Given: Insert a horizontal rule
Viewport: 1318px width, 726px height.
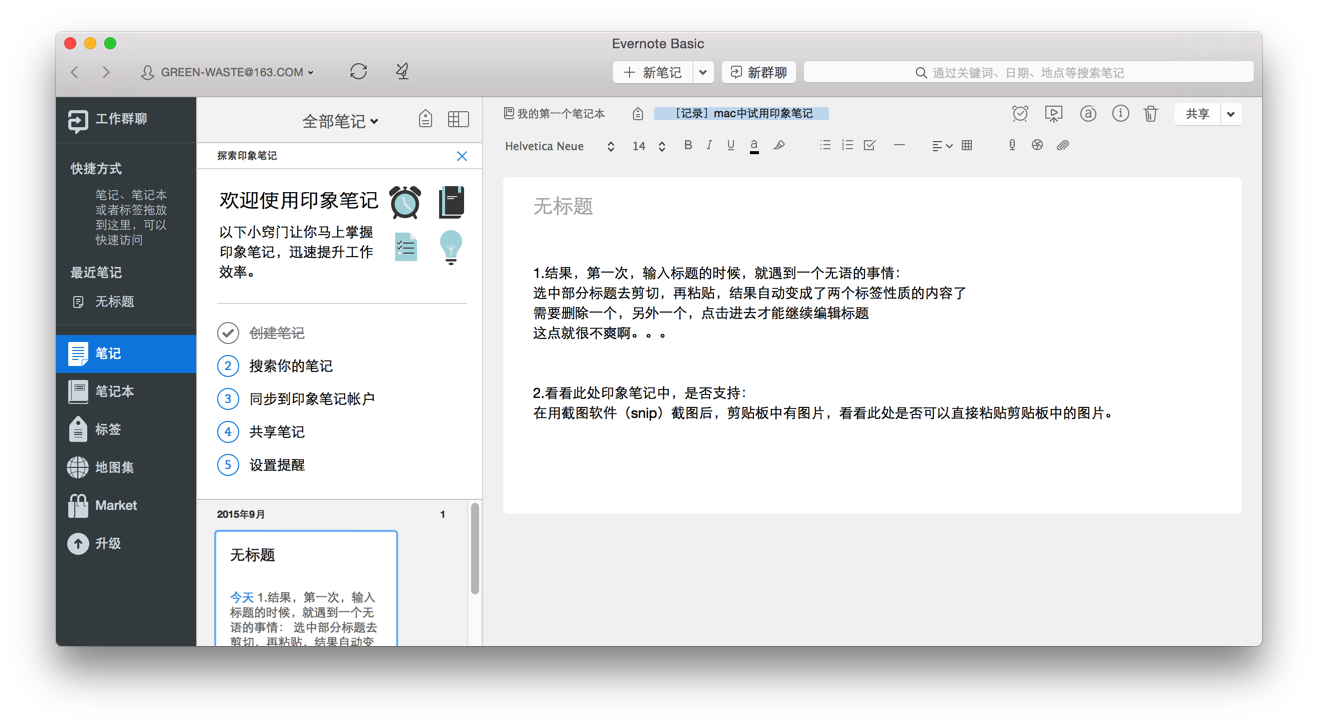Looking at the screenshot, I should coord(899,146).
